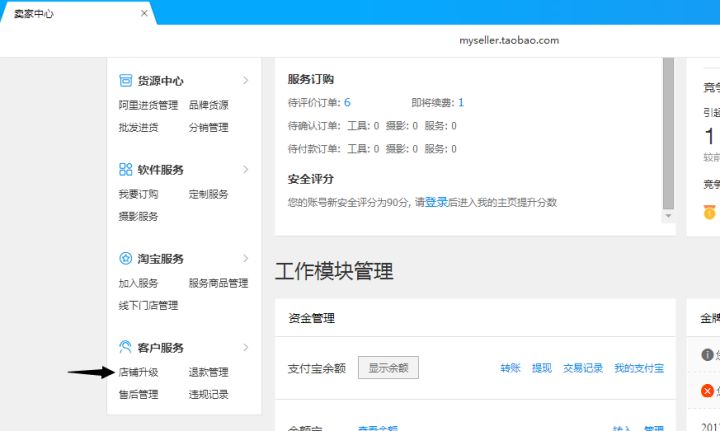Click the 淘宝服务 star badge icon
The width and height of the screenshot is (720, 431).
click(x=125, y=258)
